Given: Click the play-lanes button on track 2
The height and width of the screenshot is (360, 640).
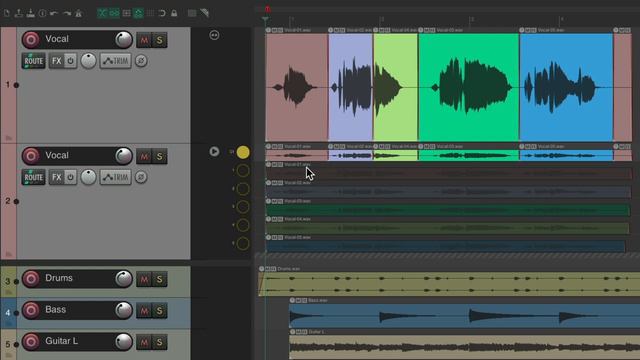Looking at the screenshot, I should (x=214, y=151).
